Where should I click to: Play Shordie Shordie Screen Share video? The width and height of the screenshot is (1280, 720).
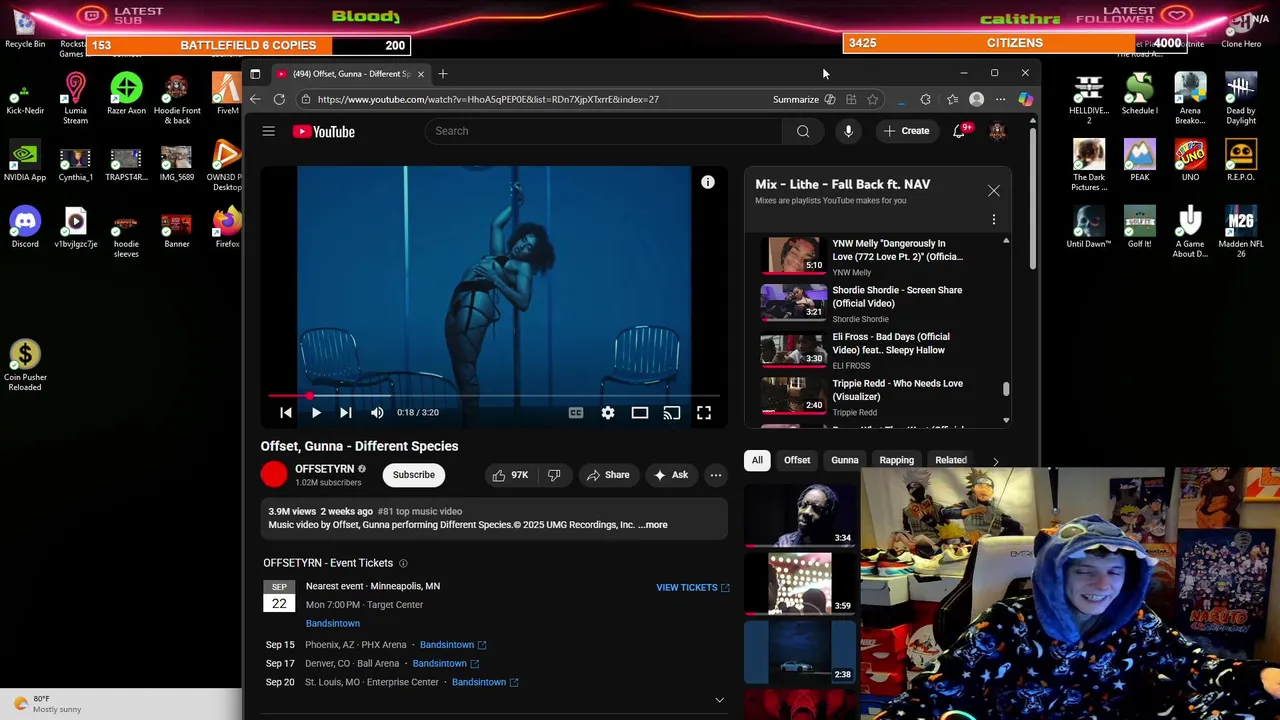pyautogui.click(x=878, y=304)
